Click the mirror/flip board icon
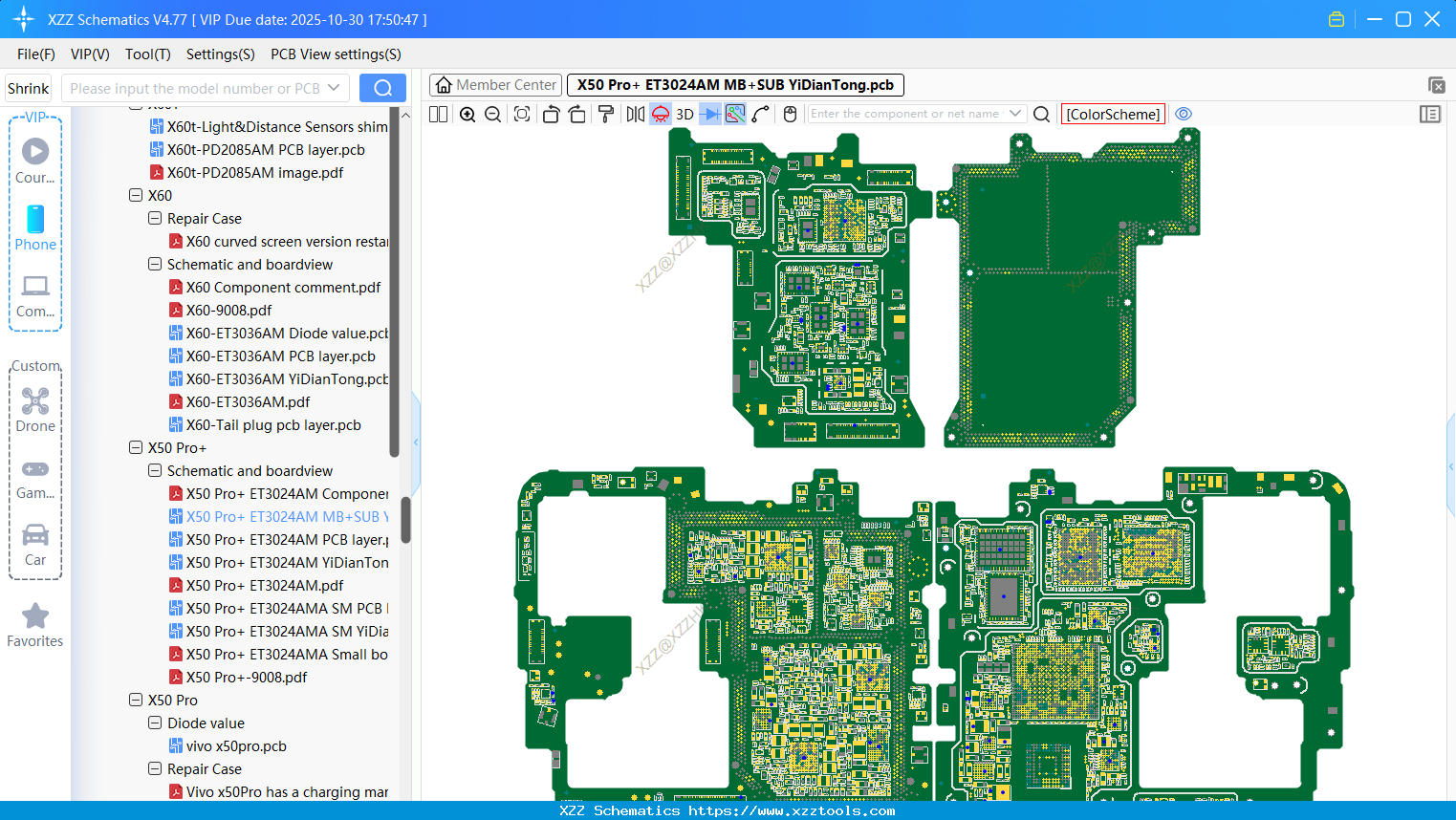This screenshot has height=820, width=1456. (x=635, y=115)
